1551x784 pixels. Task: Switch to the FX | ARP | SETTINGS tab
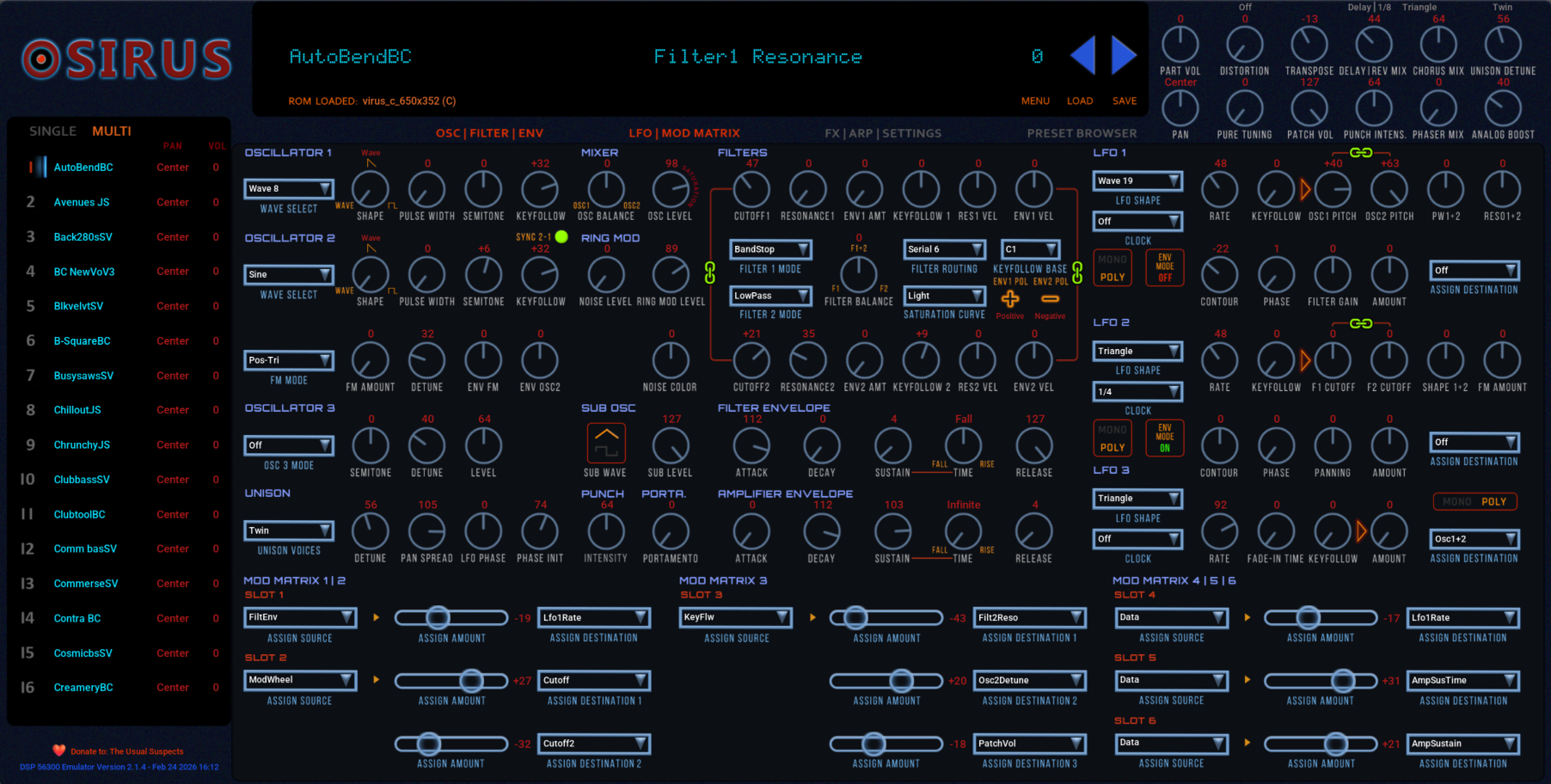point(882,133)
